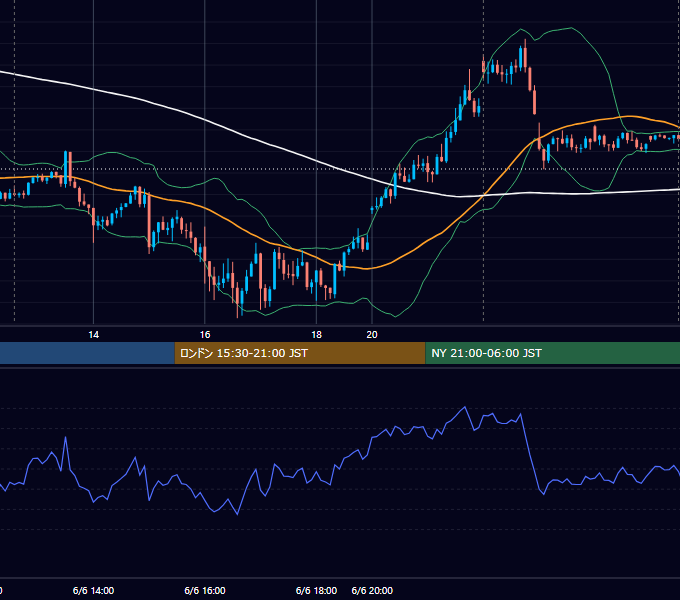Click the blue session bar before London
Image resolution: width=680 pixels, height=600 pixels.
point(87,353)
